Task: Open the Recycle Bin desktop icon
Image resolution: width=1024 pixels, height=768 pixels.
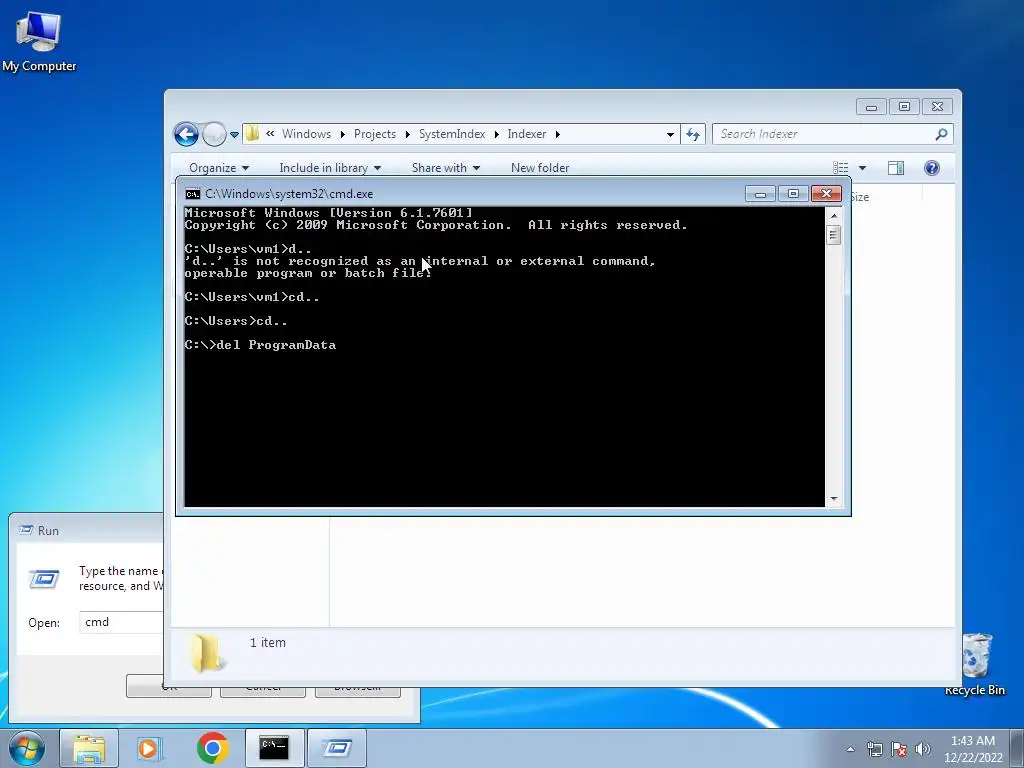Action: click(975, 664)
